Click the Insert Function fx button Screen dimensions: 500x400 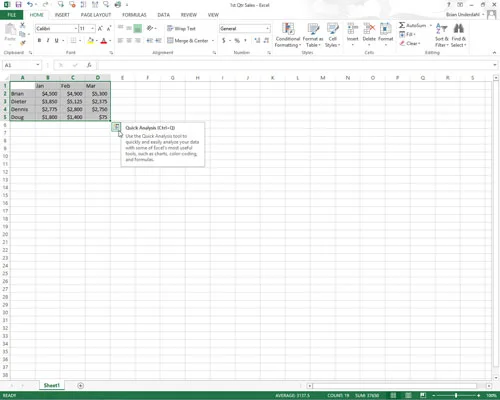click(x=89, y=65)
